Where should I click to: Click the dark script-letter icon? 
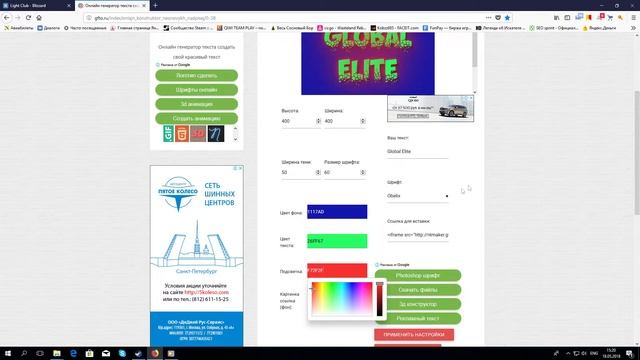point(216,133)
